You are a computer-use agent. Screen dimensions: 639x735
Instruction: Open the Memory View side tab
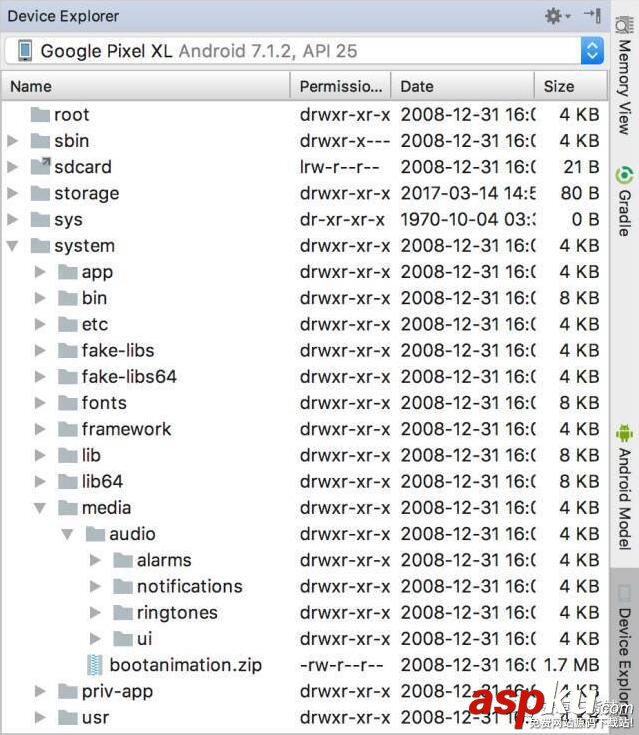click(624, 75)
